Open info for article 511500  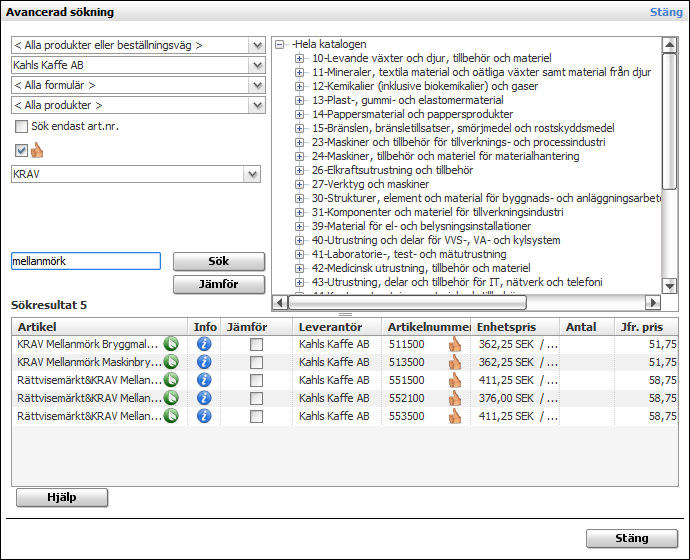pos(204,344)
